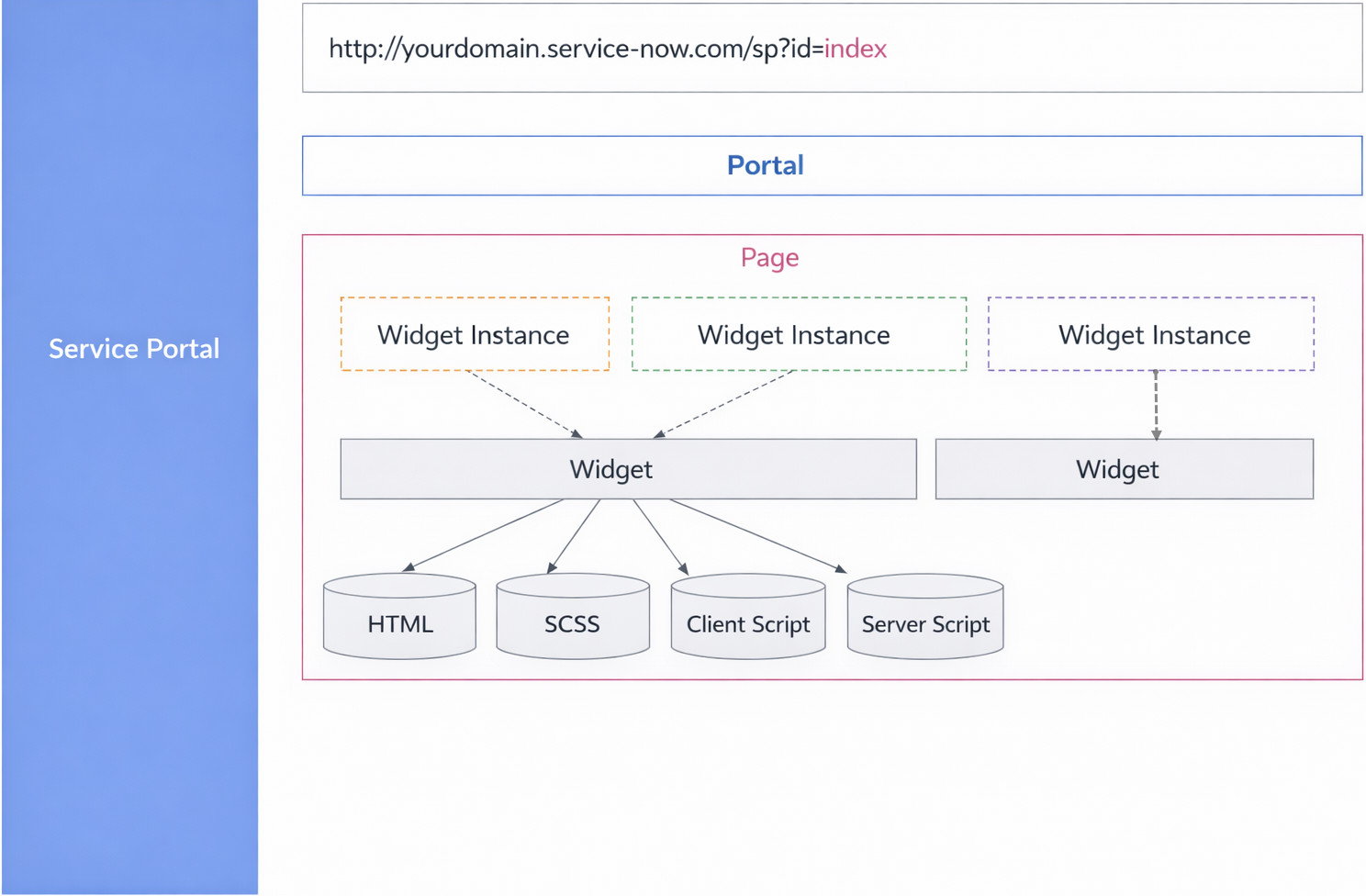
Task: Select the Server Script cylinder
Action: (925, 616)
